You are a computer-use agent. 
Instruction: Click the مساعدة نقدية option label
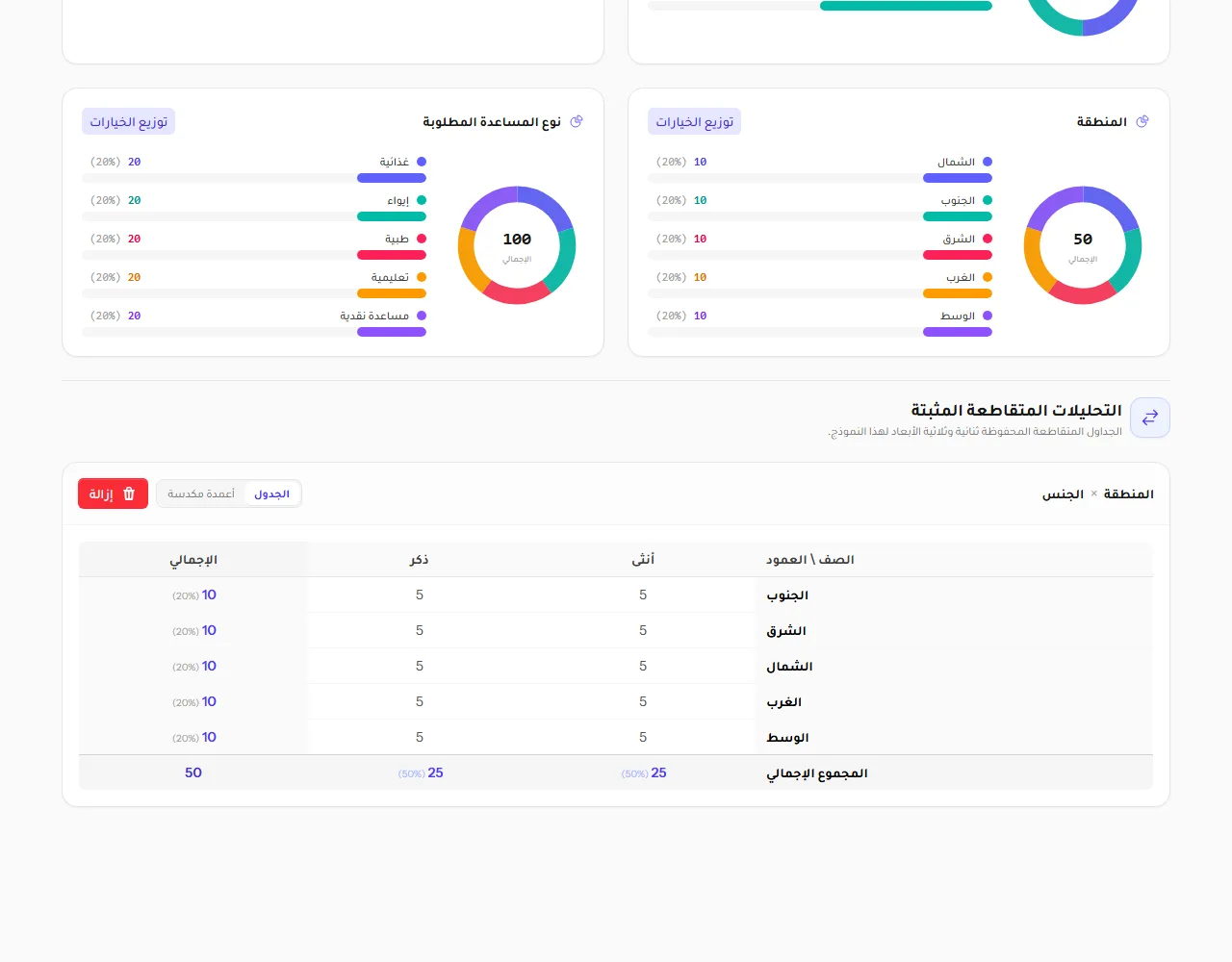pyautogui.click(x=374, y=316)
